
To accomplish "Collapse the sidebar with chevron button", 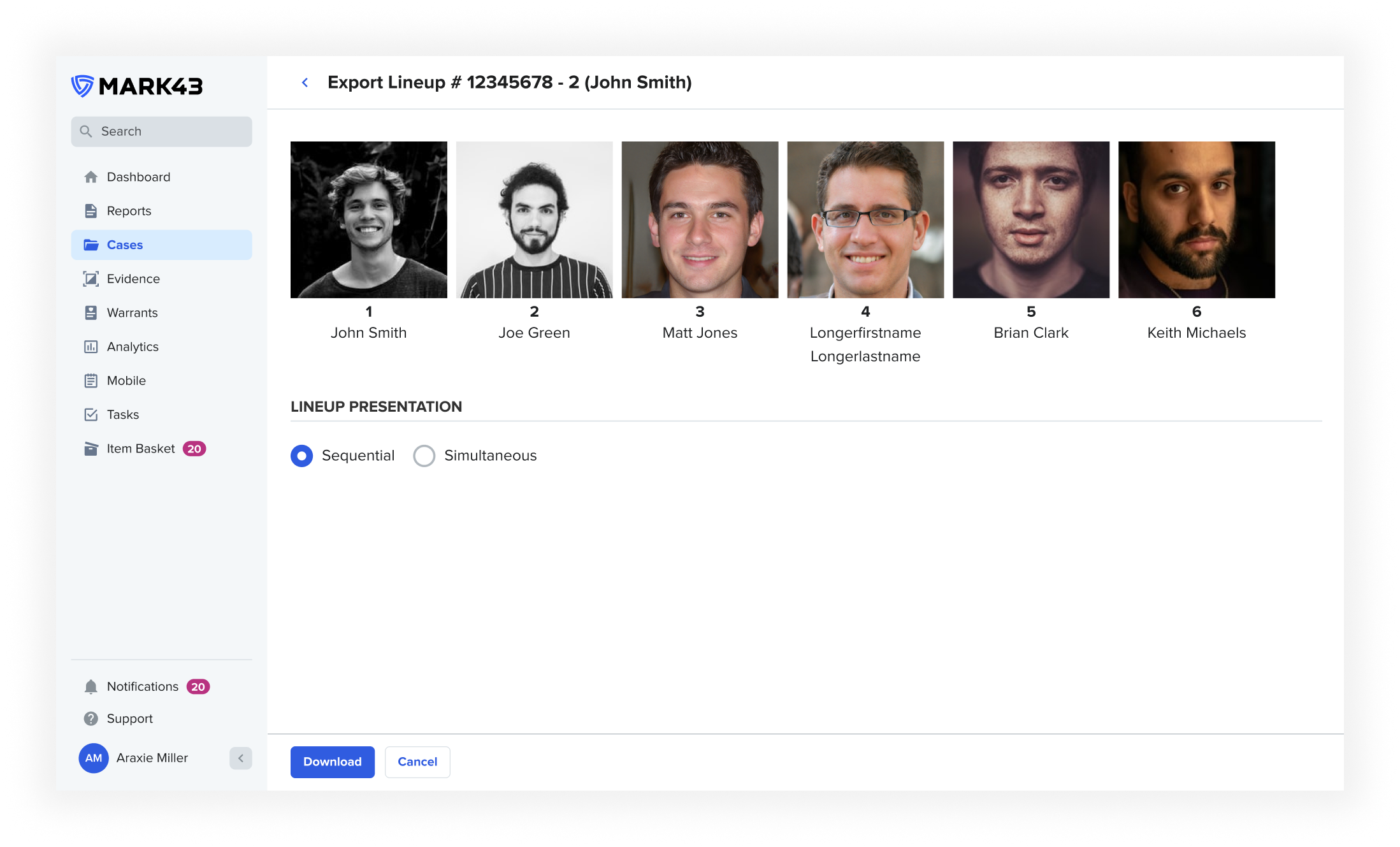I will click(x=241, y=758).
